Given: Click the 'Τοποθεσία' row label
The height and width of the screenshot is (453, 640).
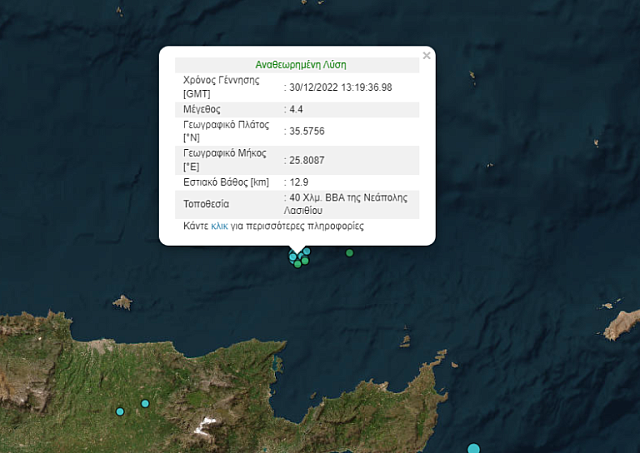Looking at the screenshot, I should [207, 204].
